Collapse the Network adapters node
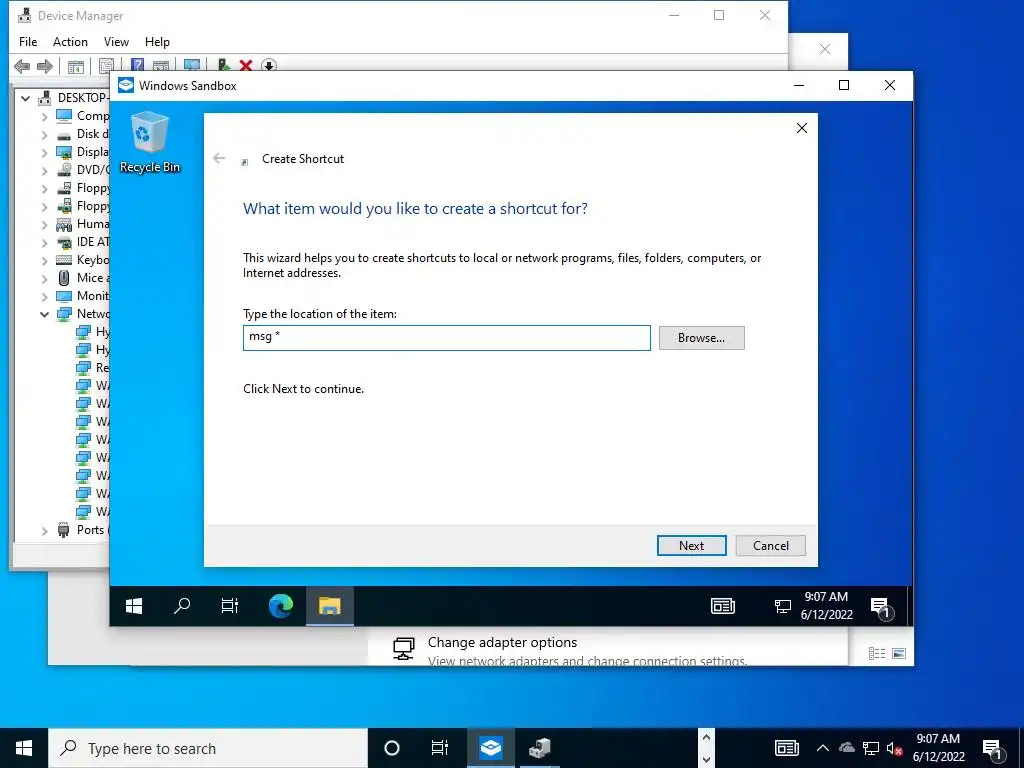Image resolution: width=1024 pixels, height=768 pixels. (x=44, y=315)
